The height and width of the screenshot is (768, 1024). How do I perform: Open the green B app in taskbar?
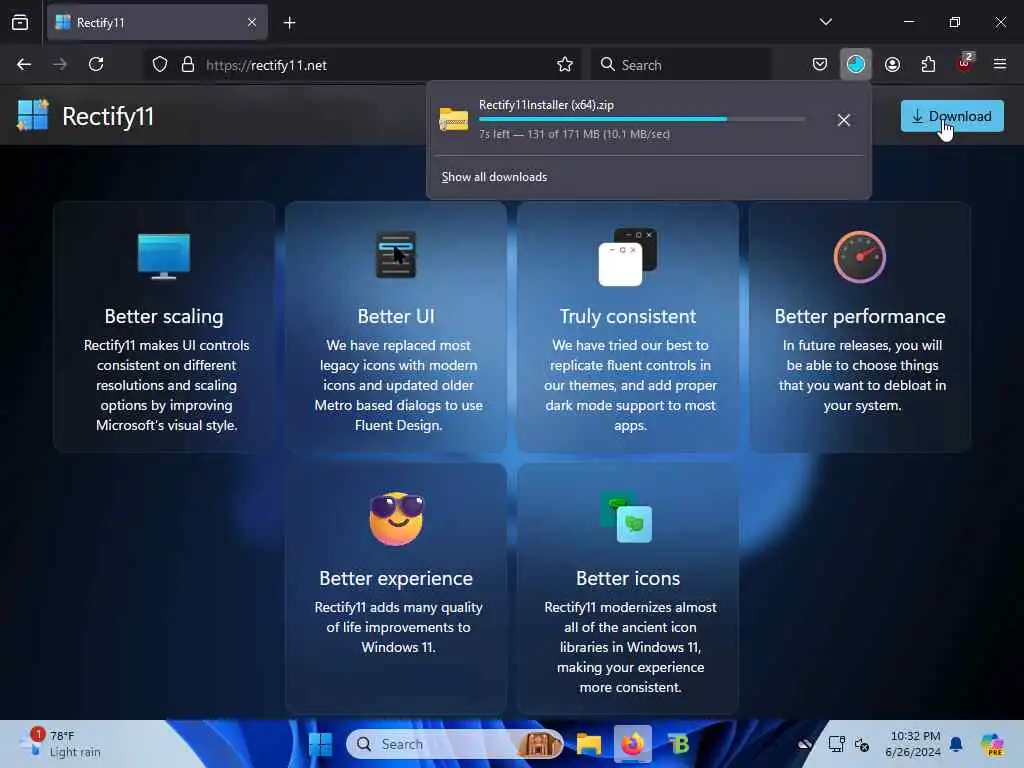[x=678, y=744]
